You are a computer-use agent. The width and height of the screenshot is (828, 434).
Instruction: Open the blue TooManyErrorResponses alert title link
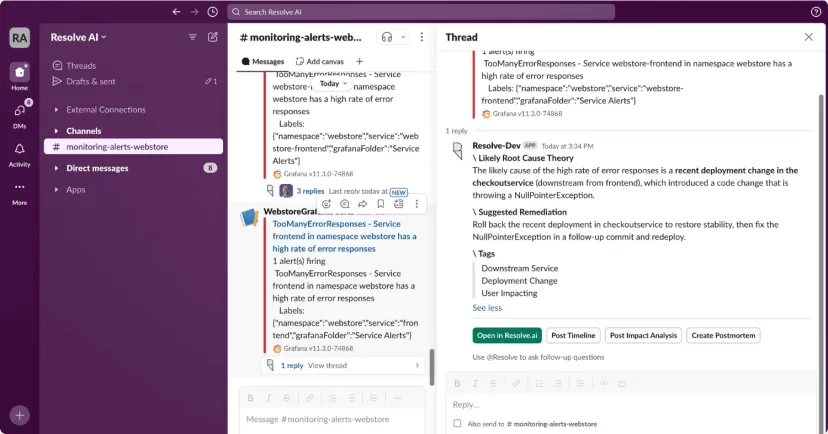[x=344, y=236]
